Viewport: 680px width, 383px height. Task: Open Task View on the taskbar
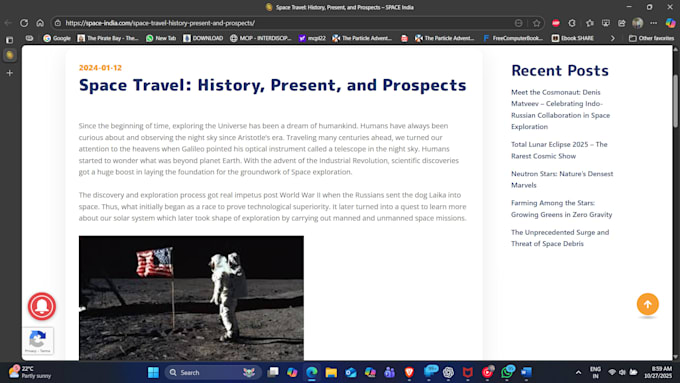coord(273,373)
